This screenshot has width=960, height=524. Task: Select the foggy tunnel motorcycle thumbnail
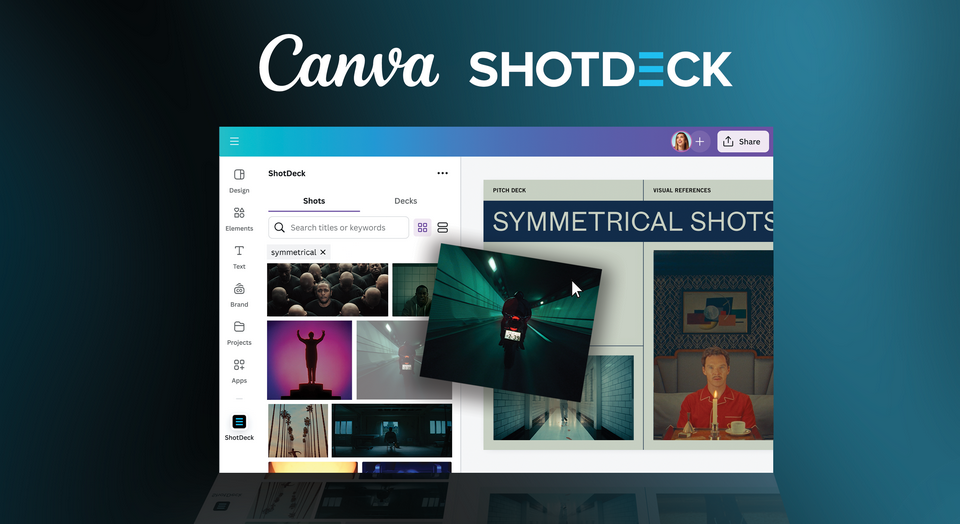coord(389,360)
